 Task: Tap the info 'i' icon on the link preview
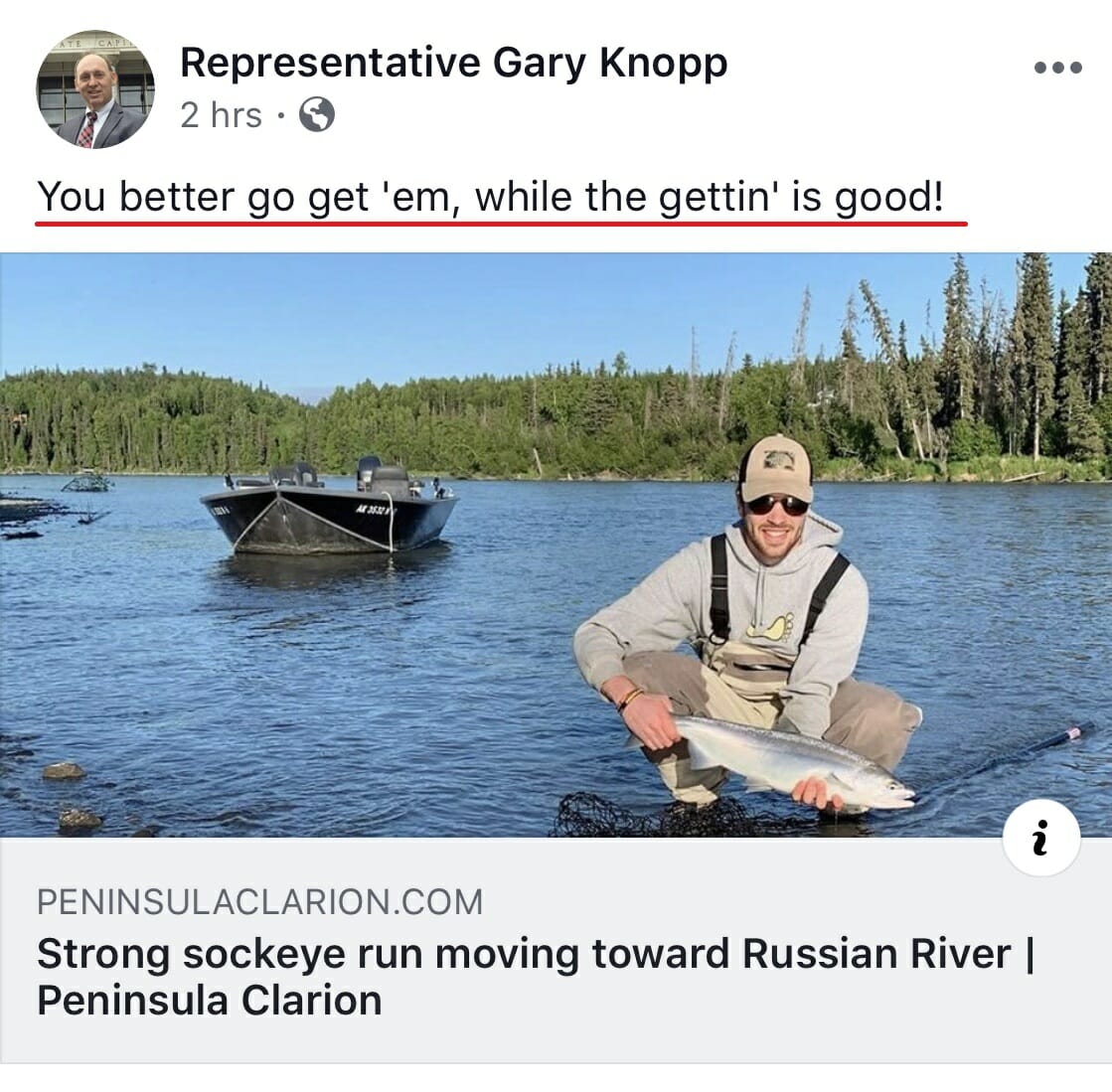(1041, 838)
